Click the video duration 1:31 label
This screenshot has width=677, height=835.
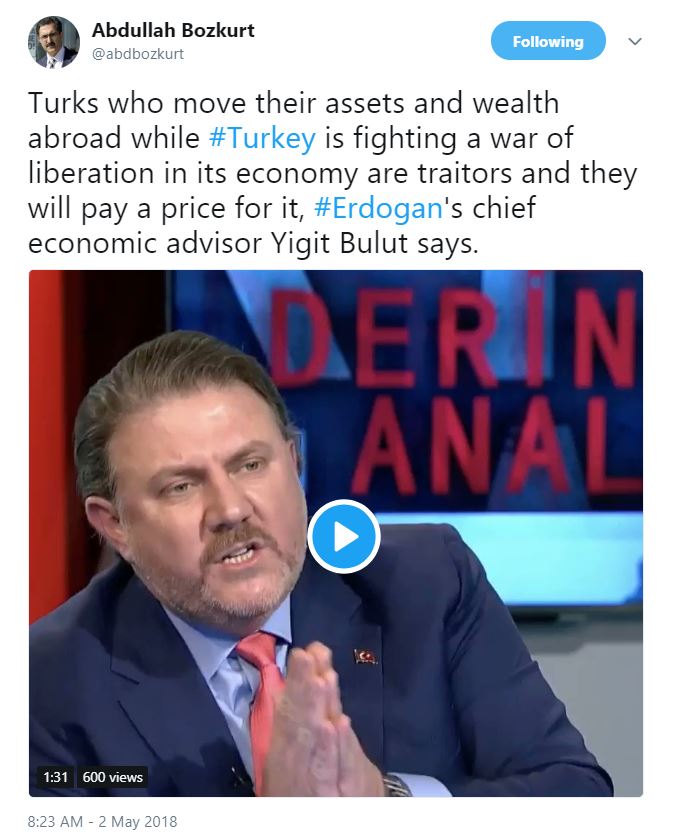55,777
